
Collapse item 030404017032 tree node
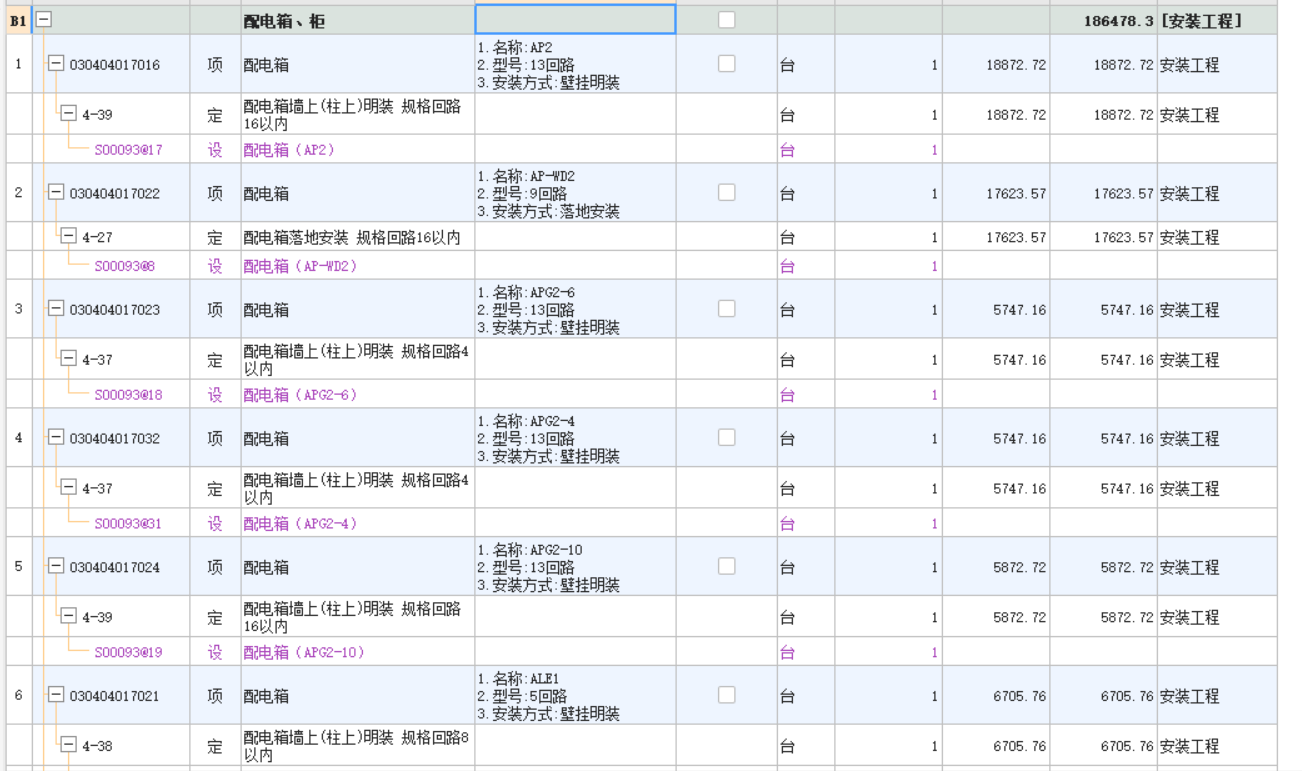coord(56,438)
